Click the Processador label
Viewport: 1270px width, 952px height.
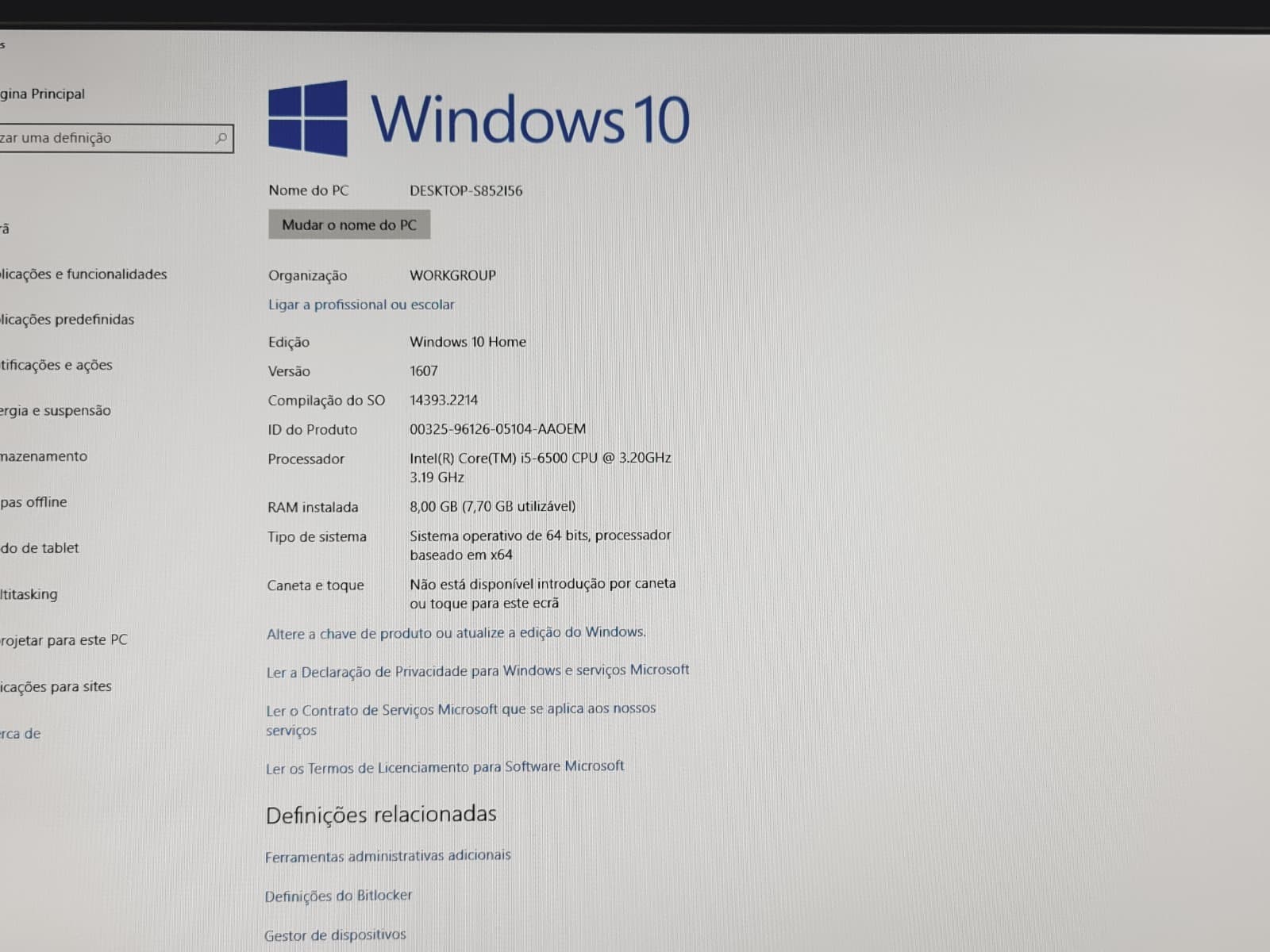tap(306, 459)
